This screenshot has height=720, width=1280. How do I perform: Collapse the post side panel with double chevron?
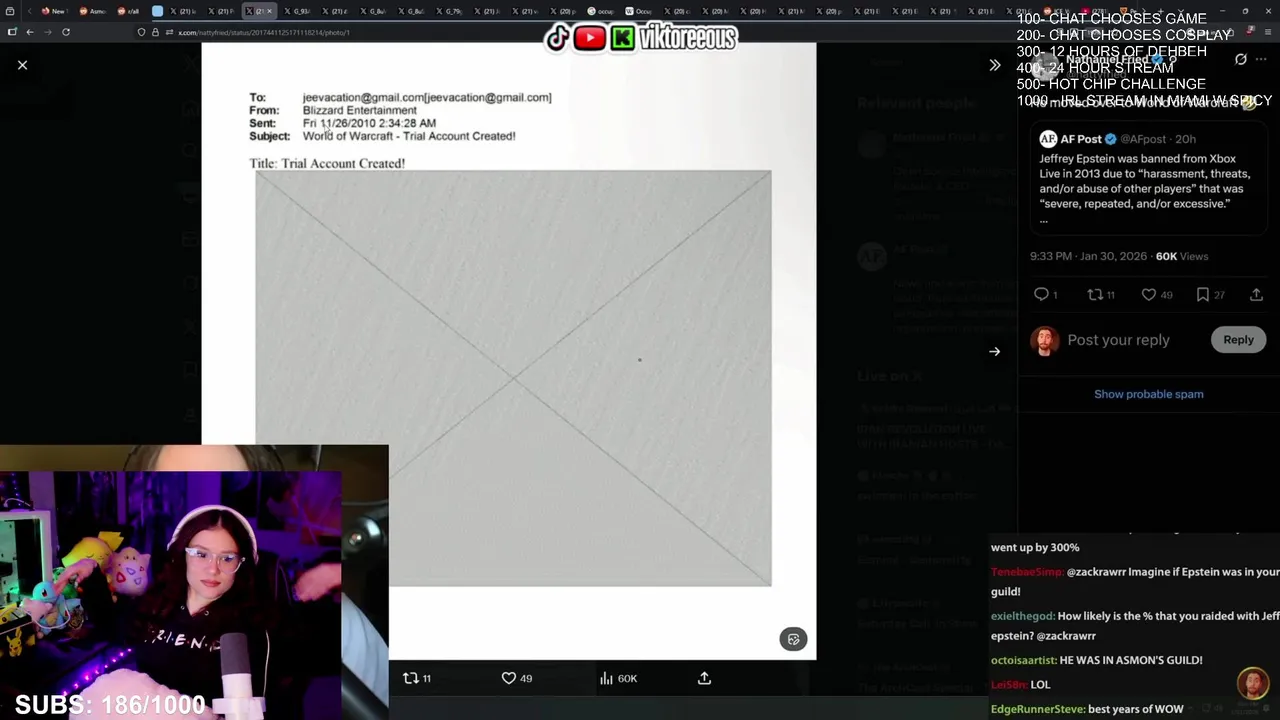[994, 65]
